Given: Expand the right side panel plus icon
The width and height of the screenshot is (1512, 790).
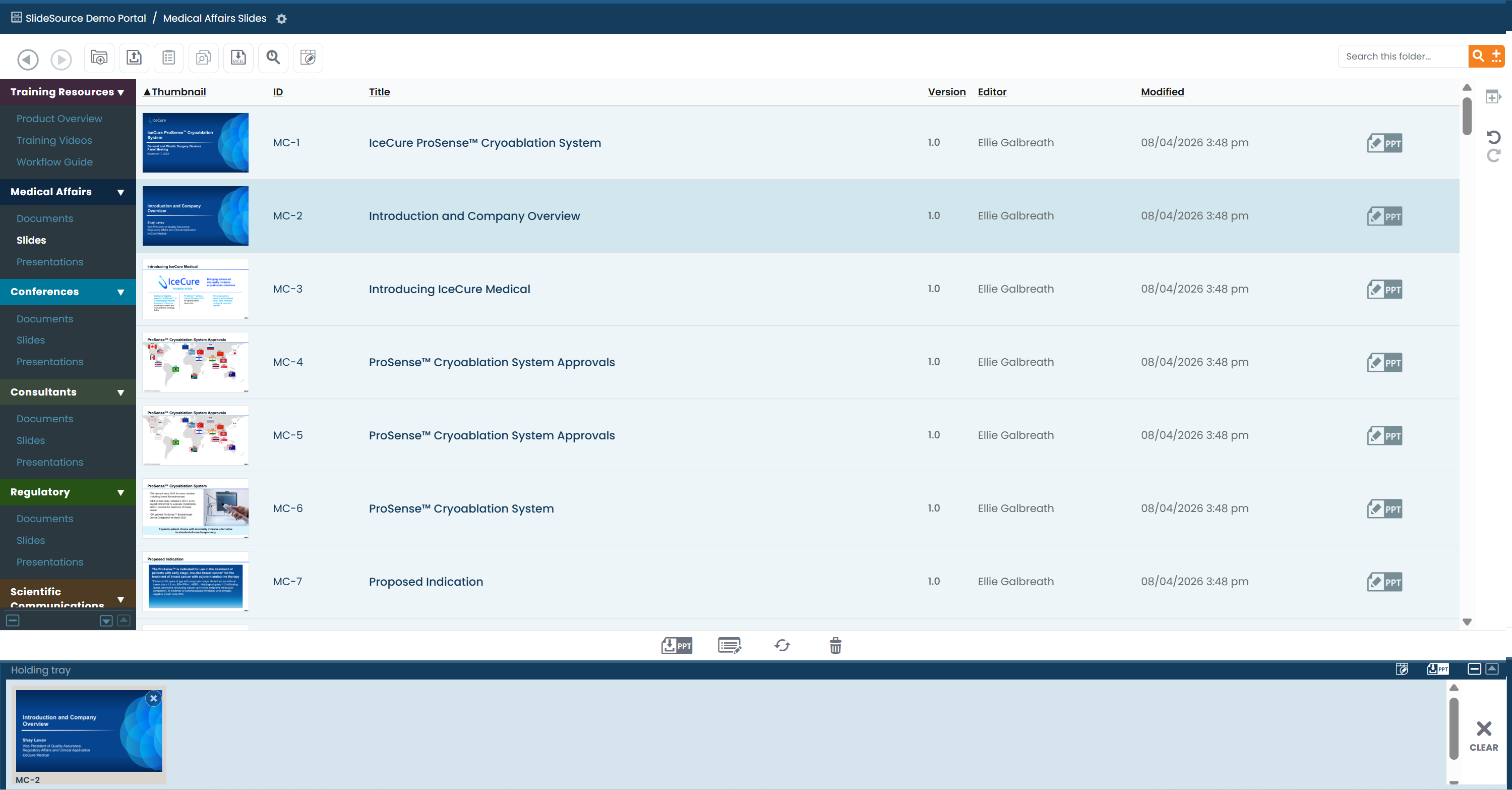Looking at the screenshot, I should (1493, 97).
